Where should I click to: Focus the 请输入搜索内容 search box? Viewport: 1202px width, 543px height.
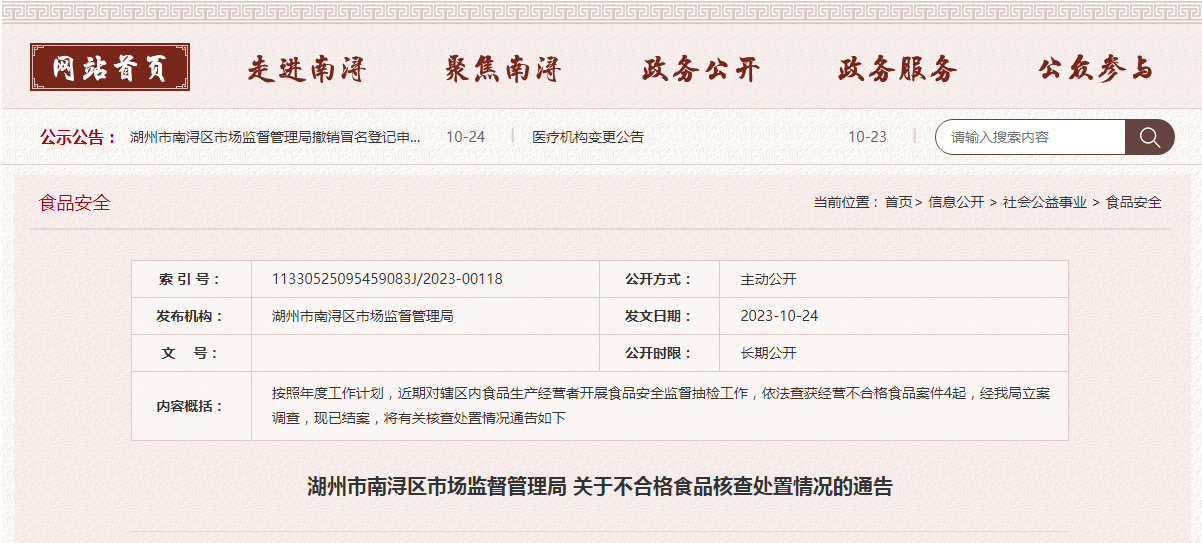click(x=1030, y=137)
